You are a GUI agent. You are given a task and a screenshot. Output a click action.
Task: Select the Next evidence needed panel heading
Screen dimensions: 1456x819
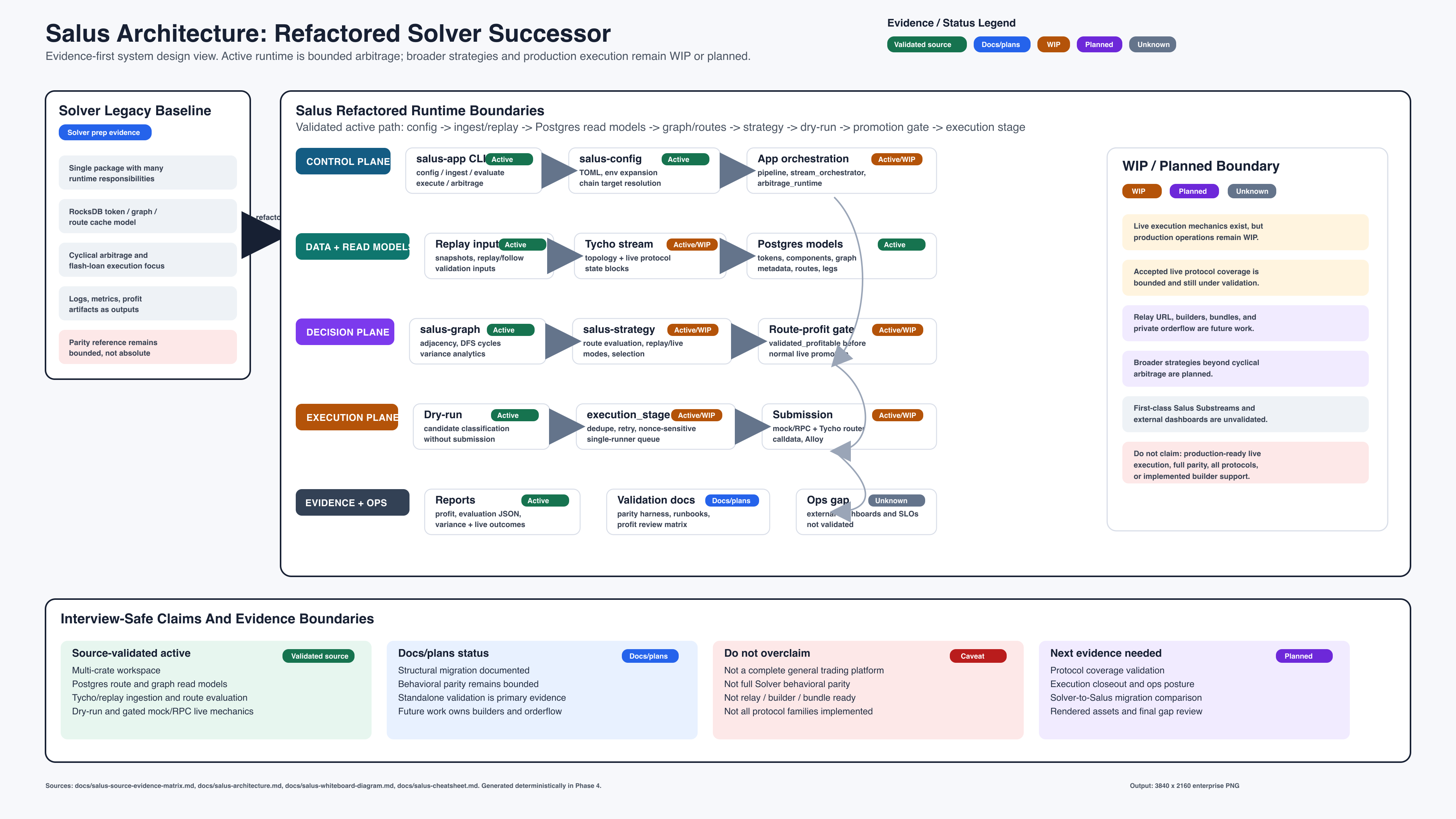pos(1106,653)
